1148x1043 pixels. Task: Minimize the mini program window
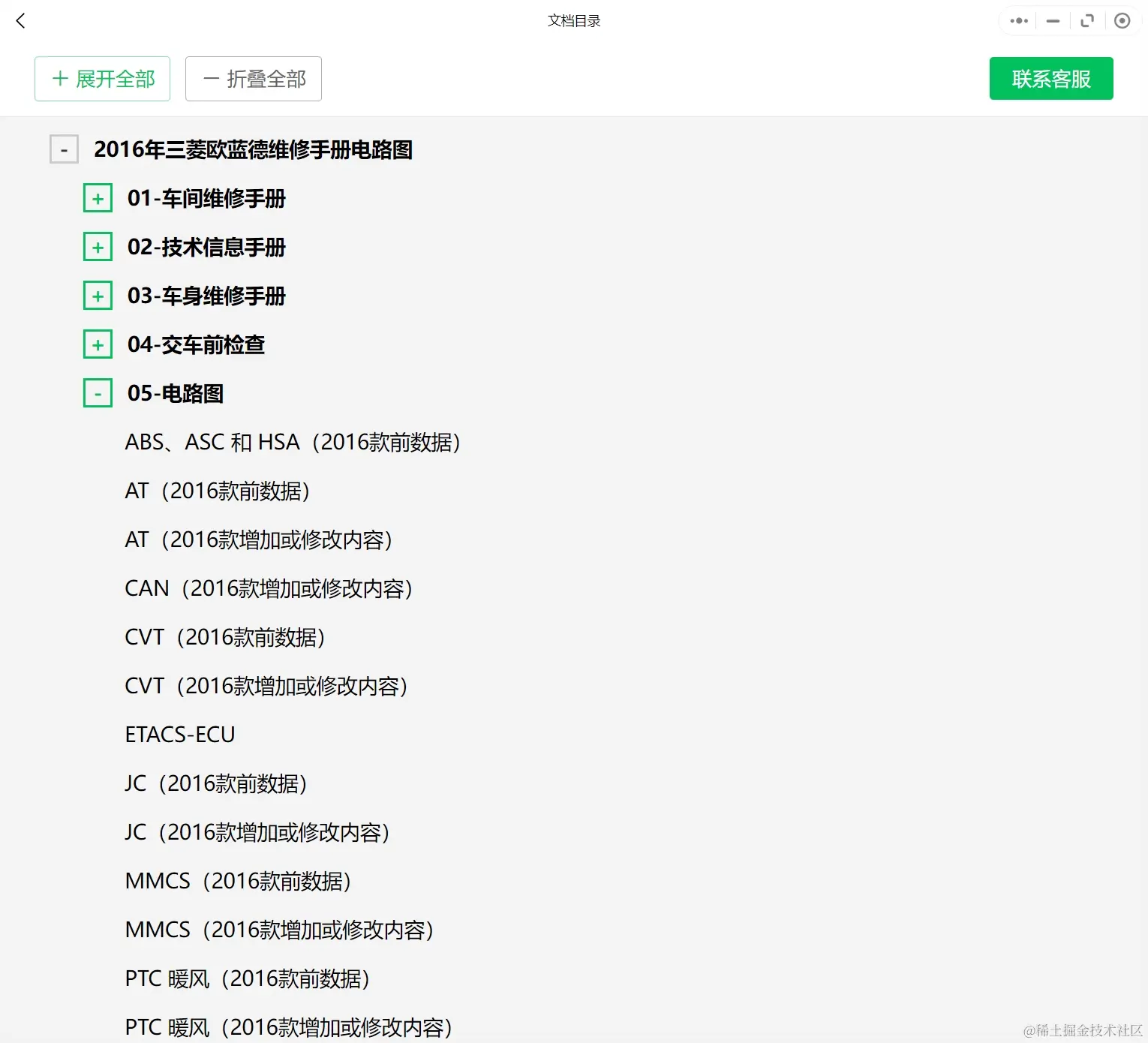tap(1053, 20)
